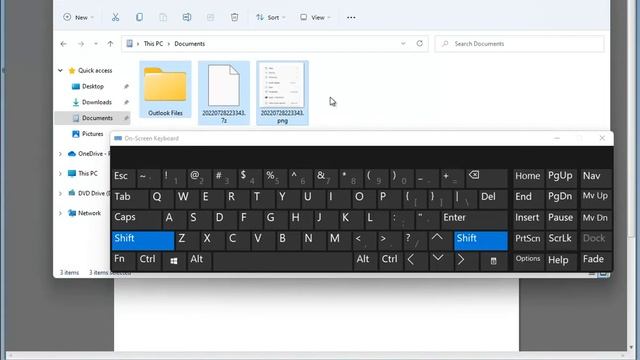The height and width of the screenshot is (360, 640).
Task: Open the View layout dropdown
Action: pyautogui.click(x=315, y=17)
